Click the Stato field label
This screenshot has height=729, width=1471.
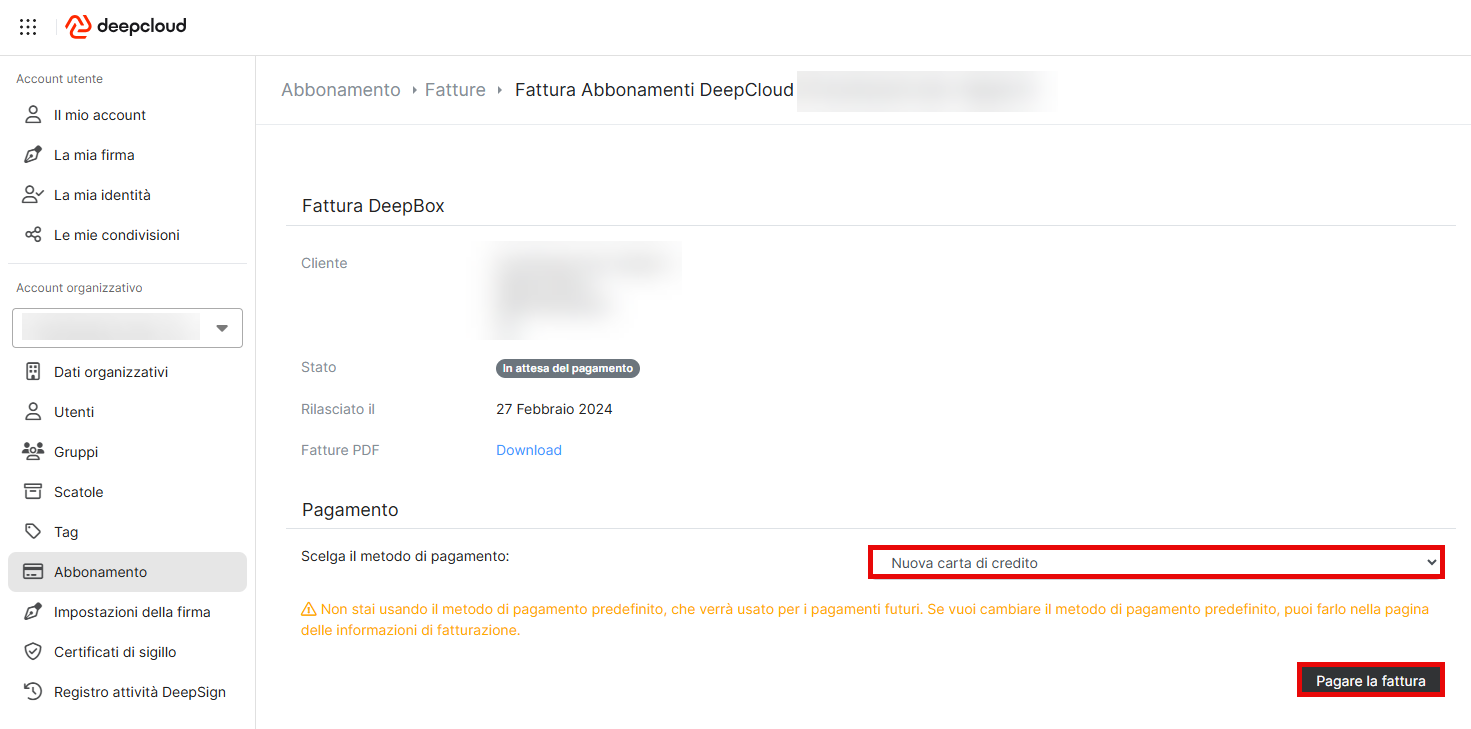pos(319,367)
